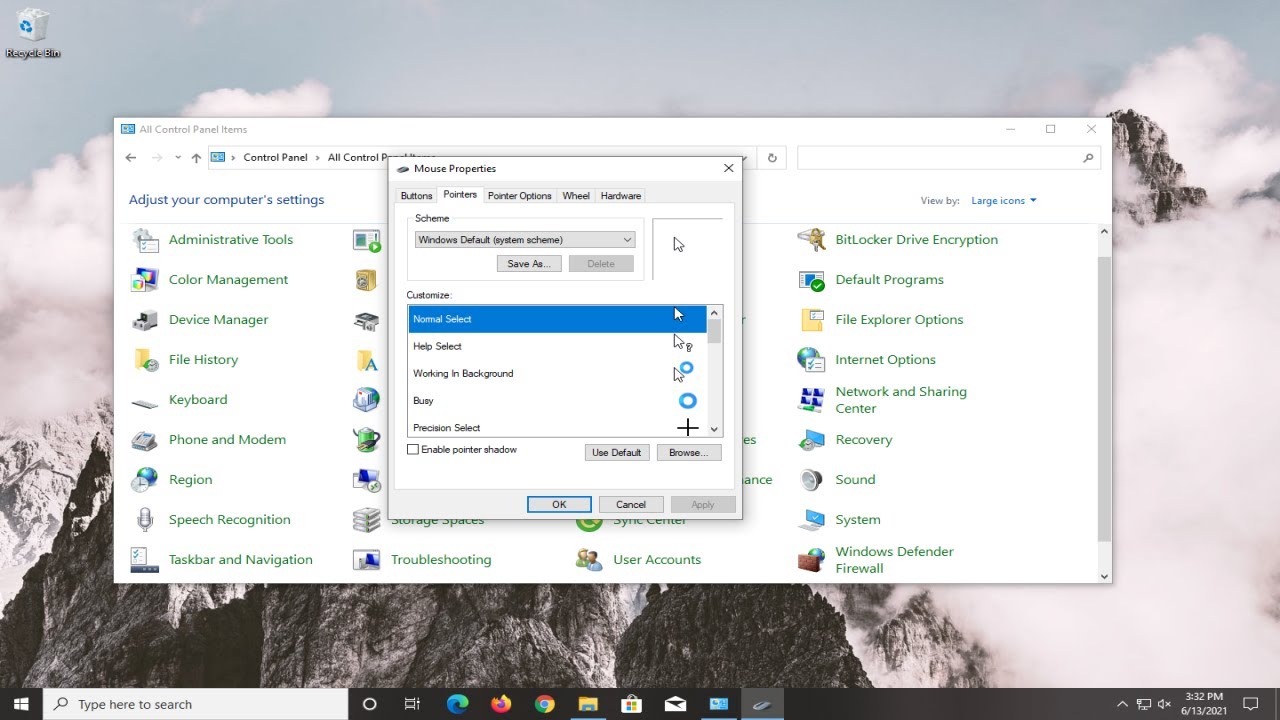Open the Region settings icon
Image resolution: width=1280 pixels, height=720 pixels.
(145, 480)
